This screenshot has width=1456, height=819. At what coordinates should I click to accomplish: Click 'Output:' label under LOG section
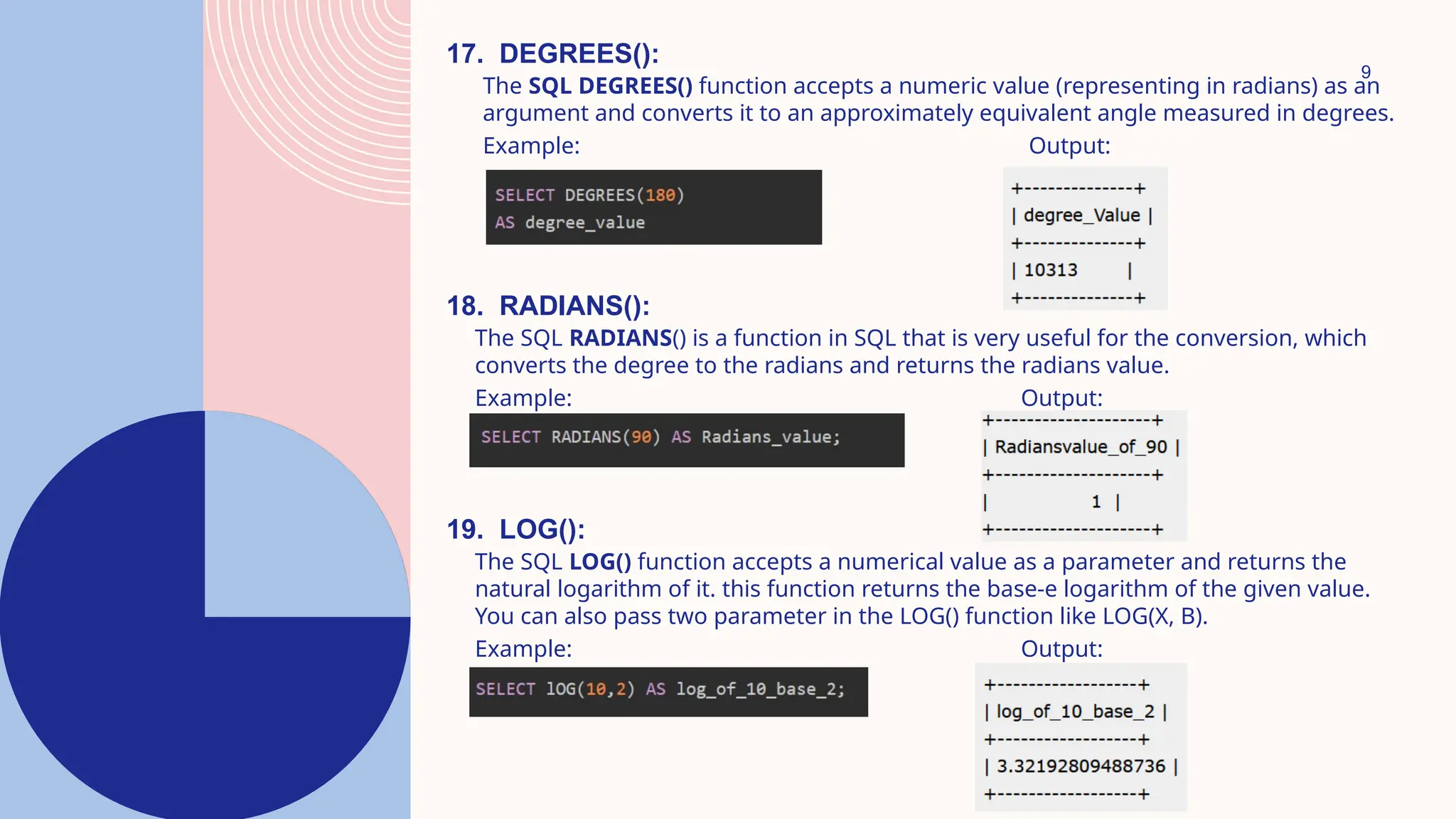(x=1061, y=649)
